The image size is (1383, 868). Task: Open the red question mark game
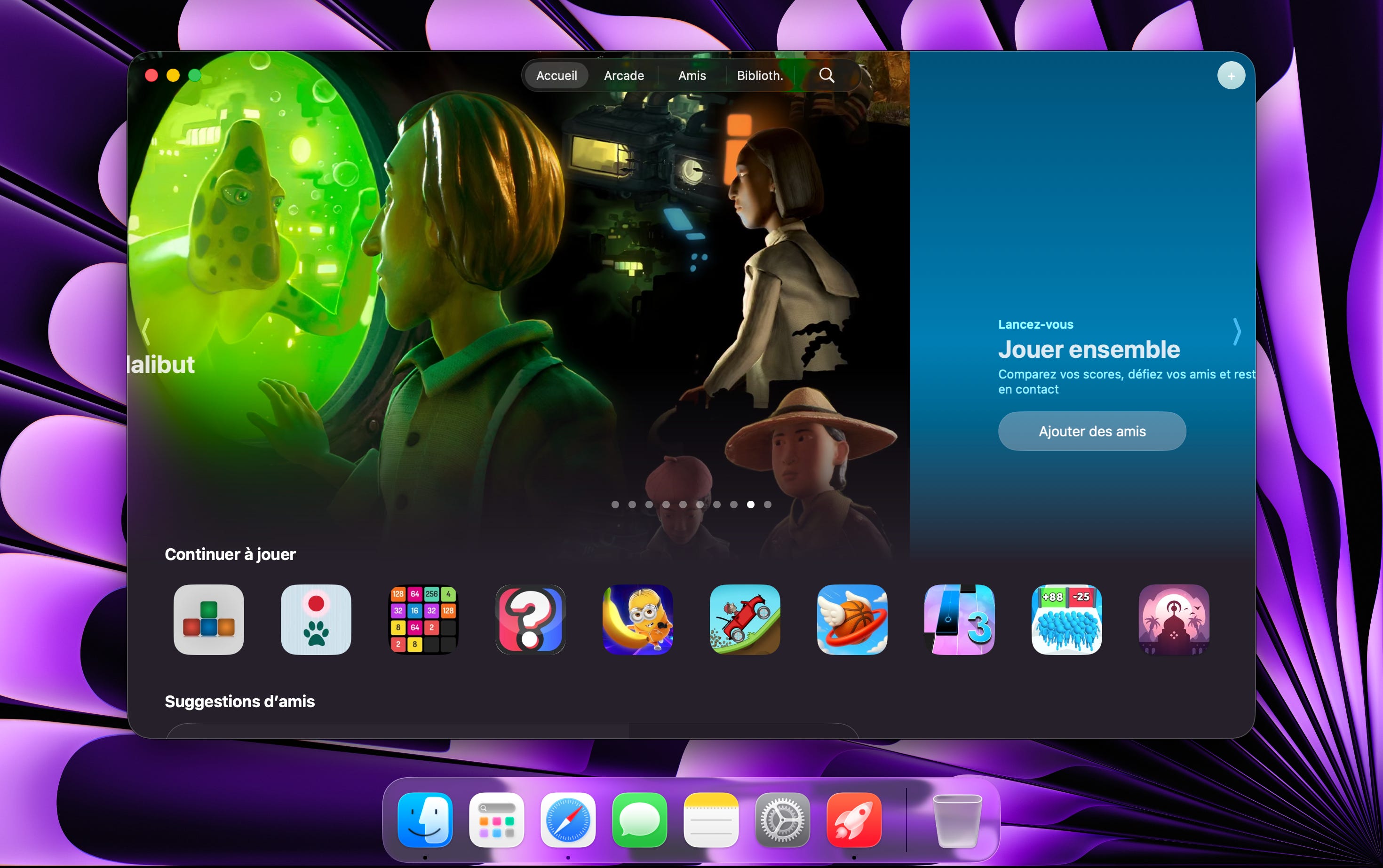530,619
